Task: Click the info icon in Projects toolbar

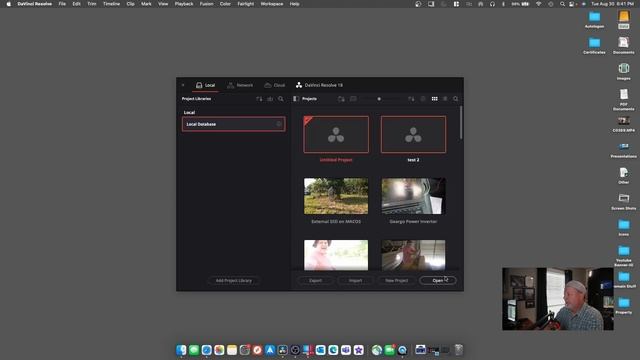Action: click(x=423, y=99)
